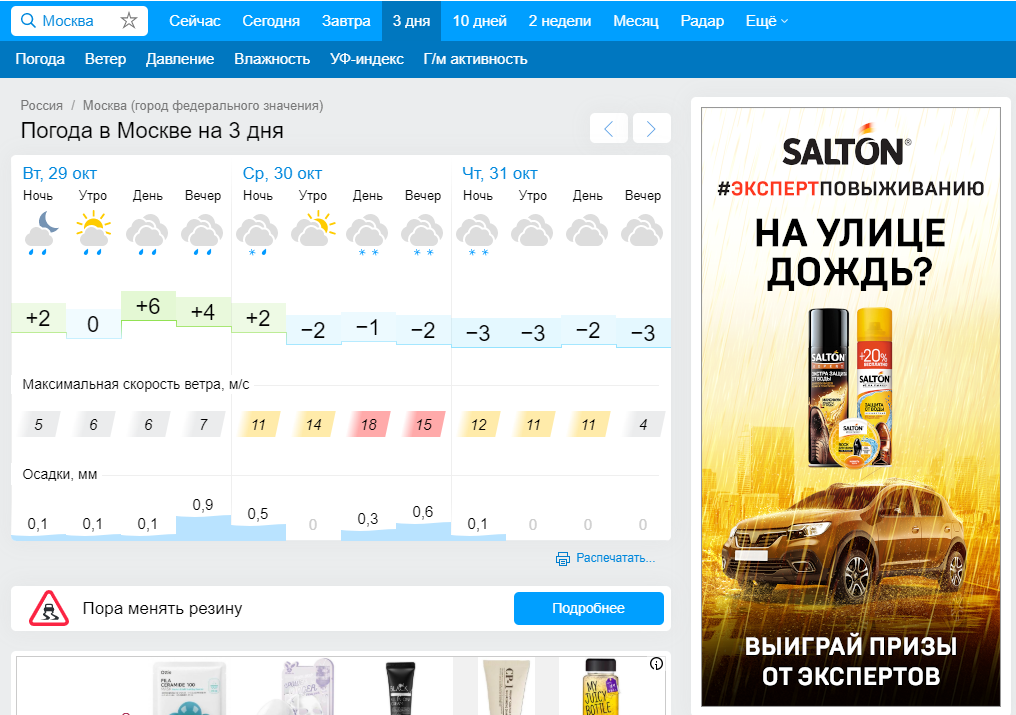The image size is (1016, 715).
Task: Click the black tube product thumbnail
Action: point(400,688)
